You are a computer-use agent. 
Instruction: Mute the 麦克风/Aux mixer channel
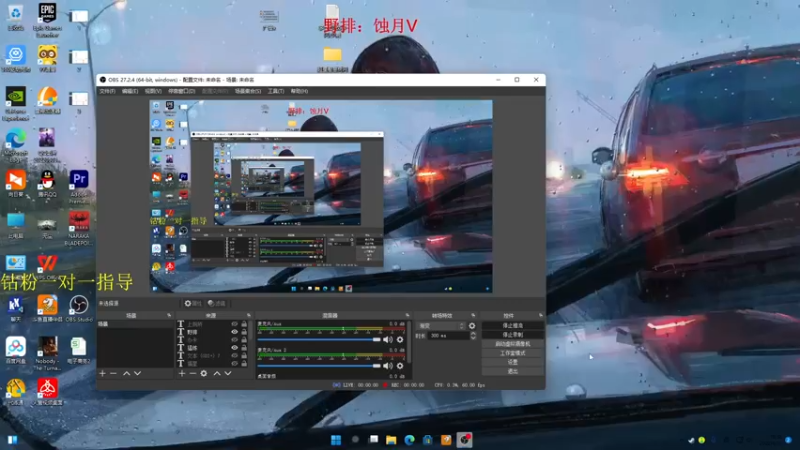click(x=388, y=340)
